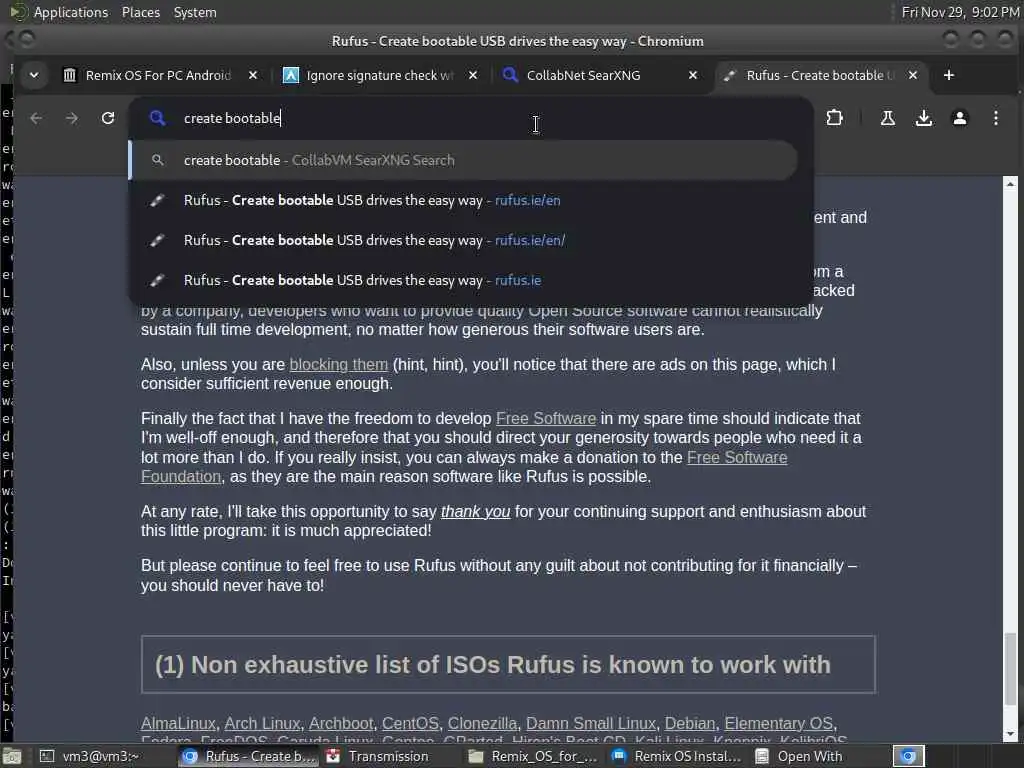Click the italic 'thank you' text
The image size is (1024, 768).
click(475, 511)
